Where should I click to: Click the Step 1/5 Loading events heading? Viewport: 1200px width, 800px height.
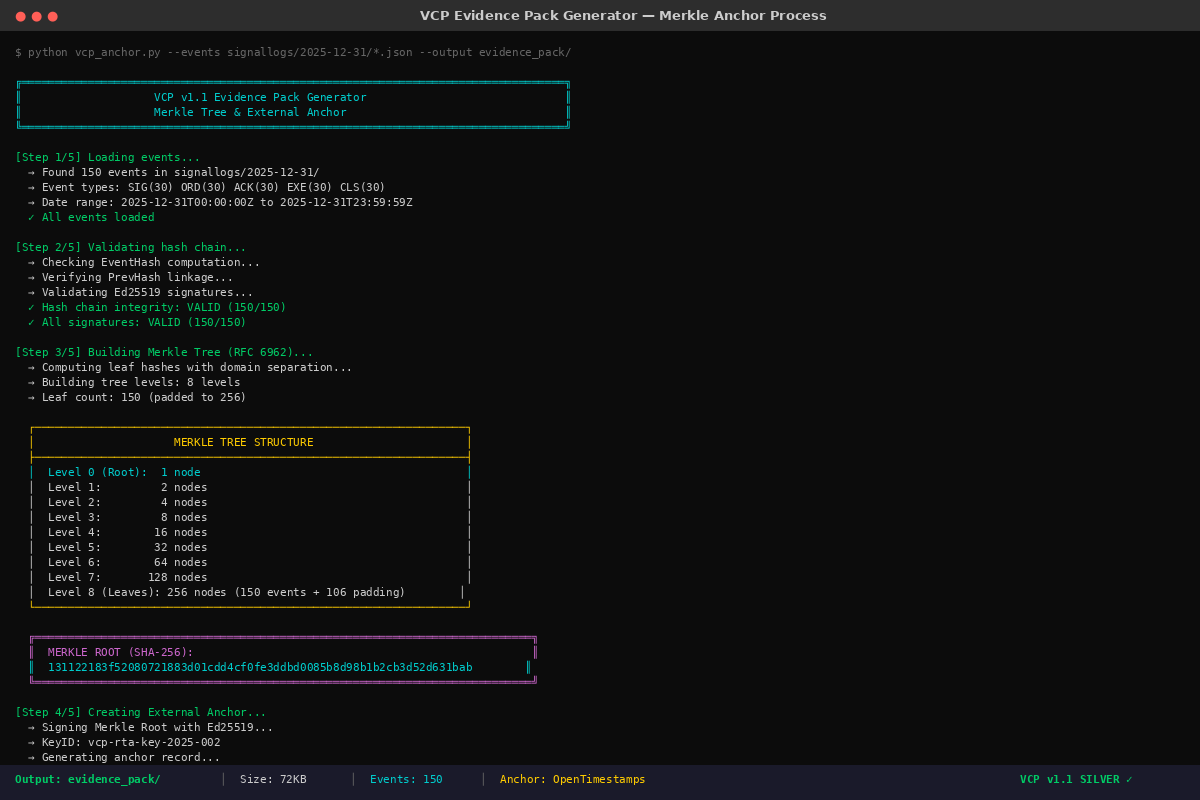(x=107, y=157)
